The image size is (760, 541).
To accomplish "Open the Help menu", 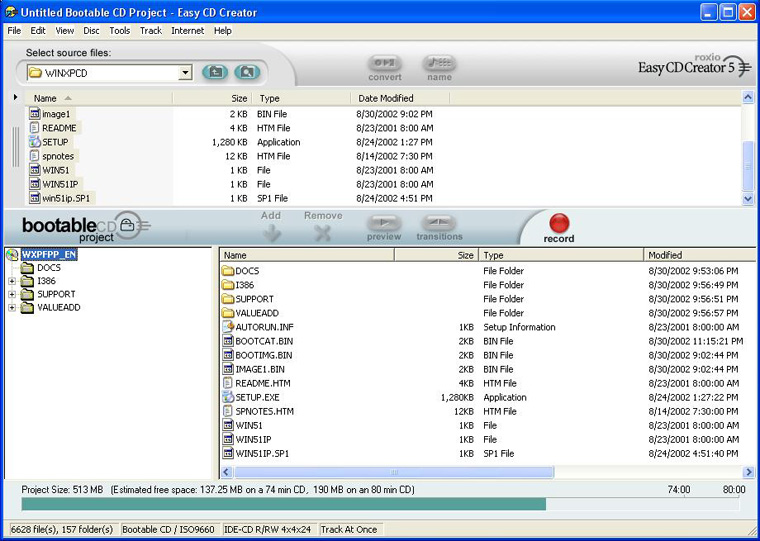I will [222, 31].
